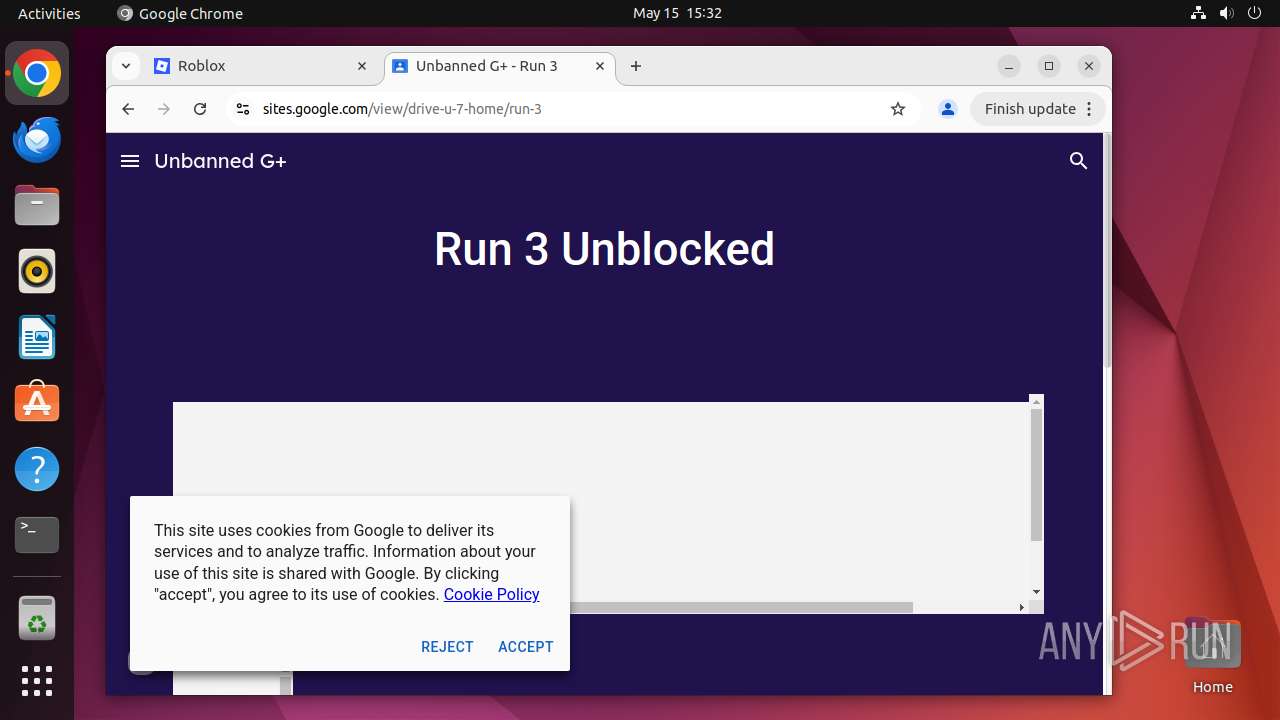This screenshot has width=1280, height=720.
Task: Open the Help icon in the dock
Action: 37,469
